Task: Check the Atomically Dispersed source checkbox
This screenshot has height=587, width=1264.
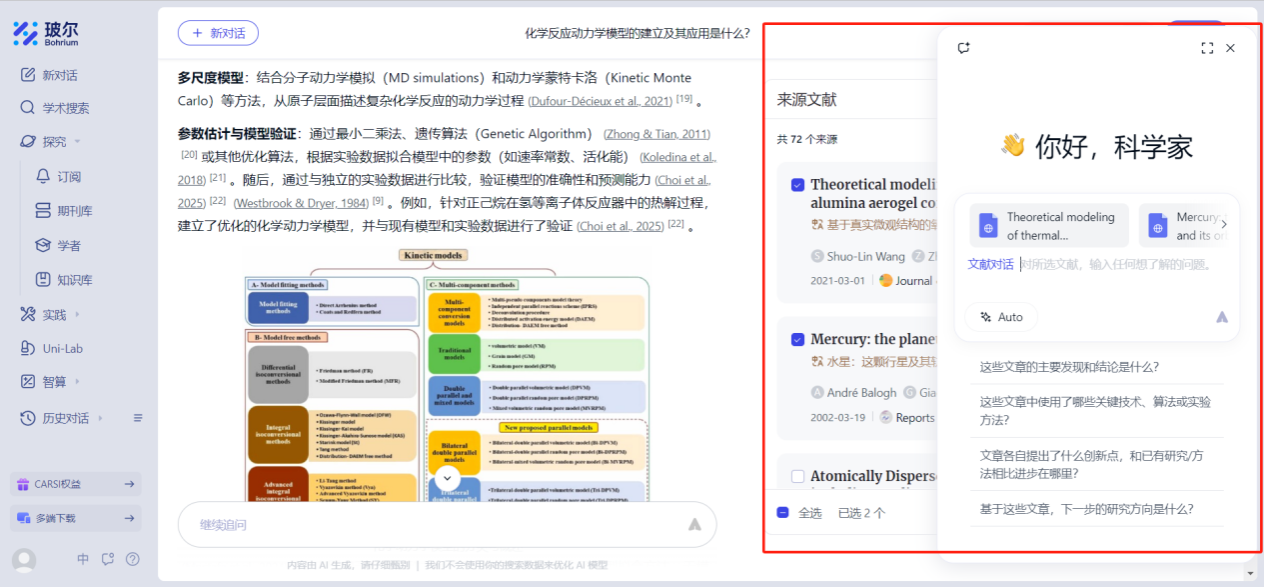Action: coord(797,476)
